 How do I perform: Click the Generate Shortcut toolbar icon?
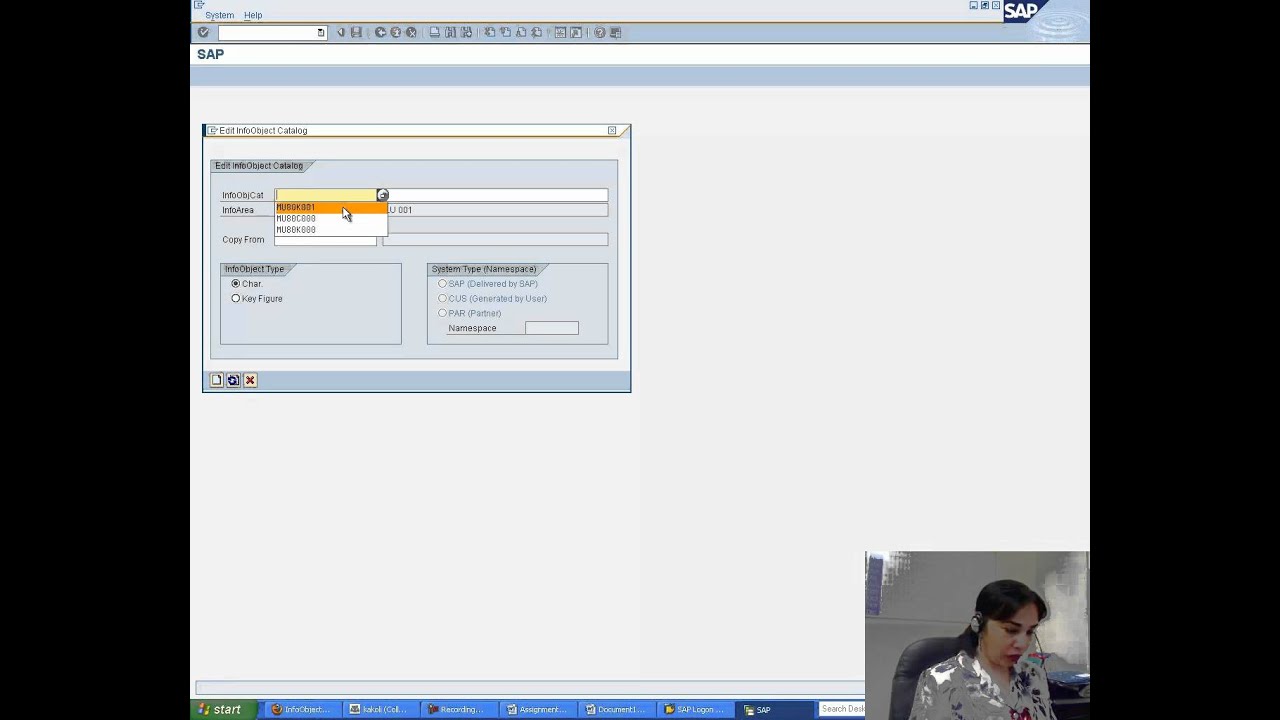pyautogui.click(x=576, y=32)
